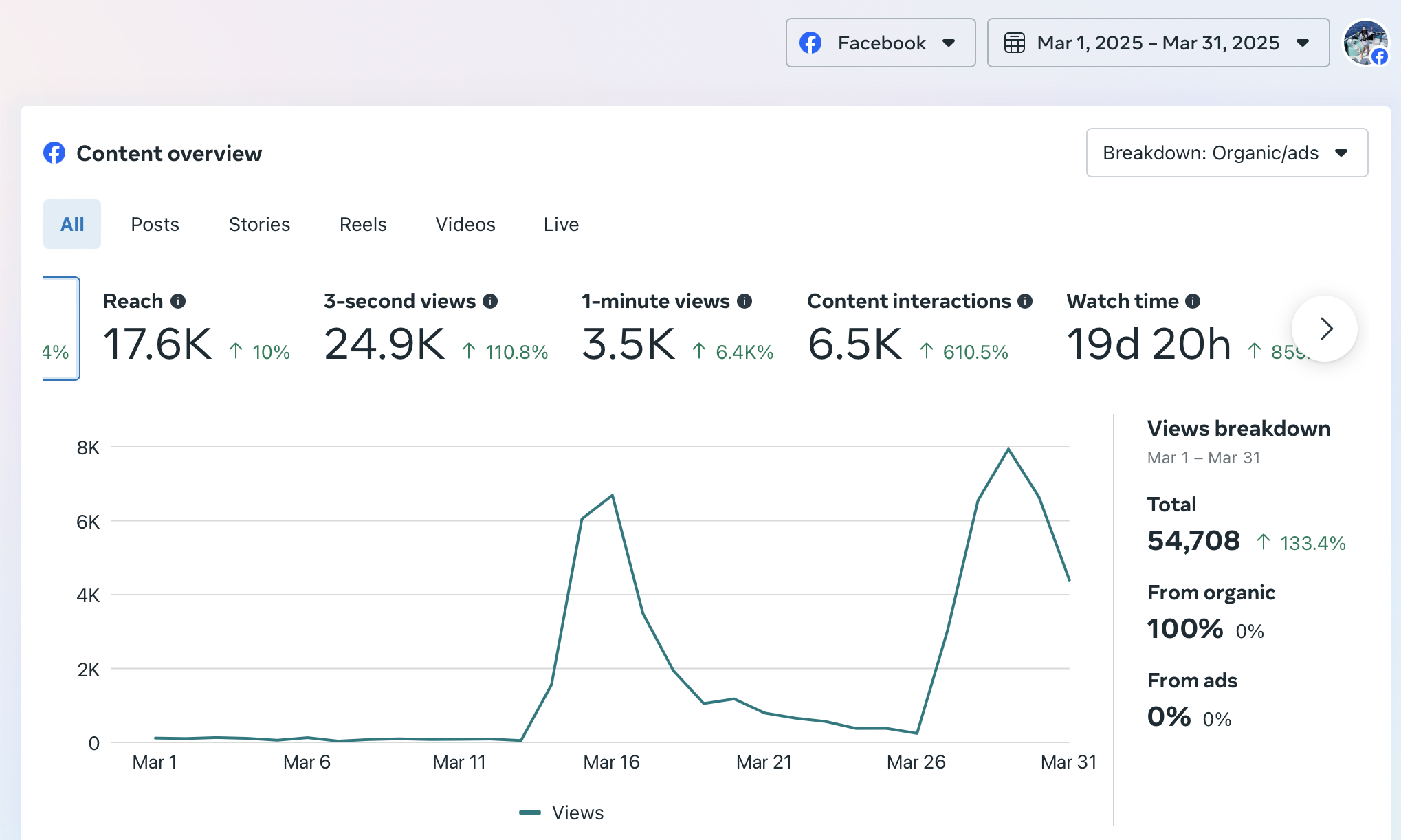Click the 3-second views info icon
This screenshot has width=1401, height=840.
coord(490,301)
